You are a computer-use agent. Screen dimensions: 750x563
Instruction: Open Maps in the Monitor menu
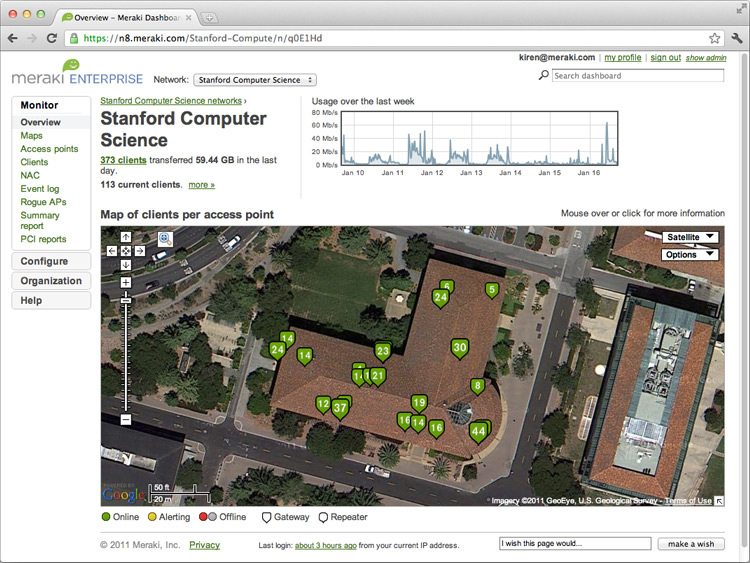[32, 135]
